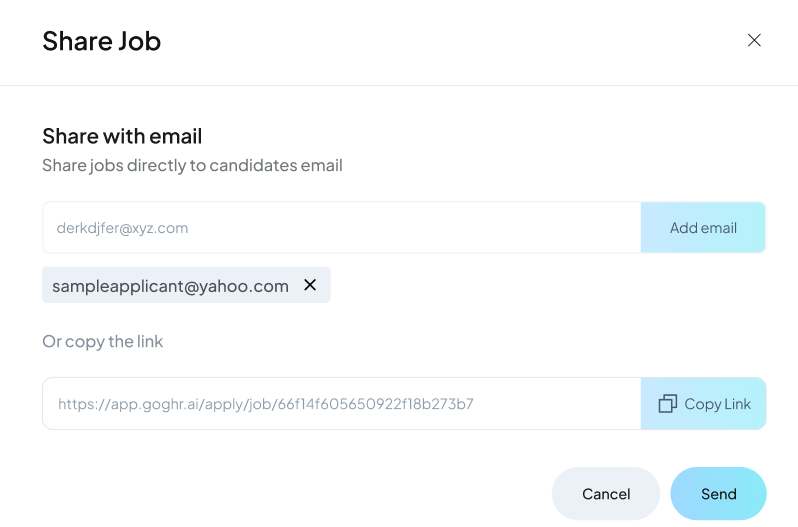The width and height of the screenshot is (798, 527).
Task: Click the Copy Link text label
Action: click(x=717, y=404)
